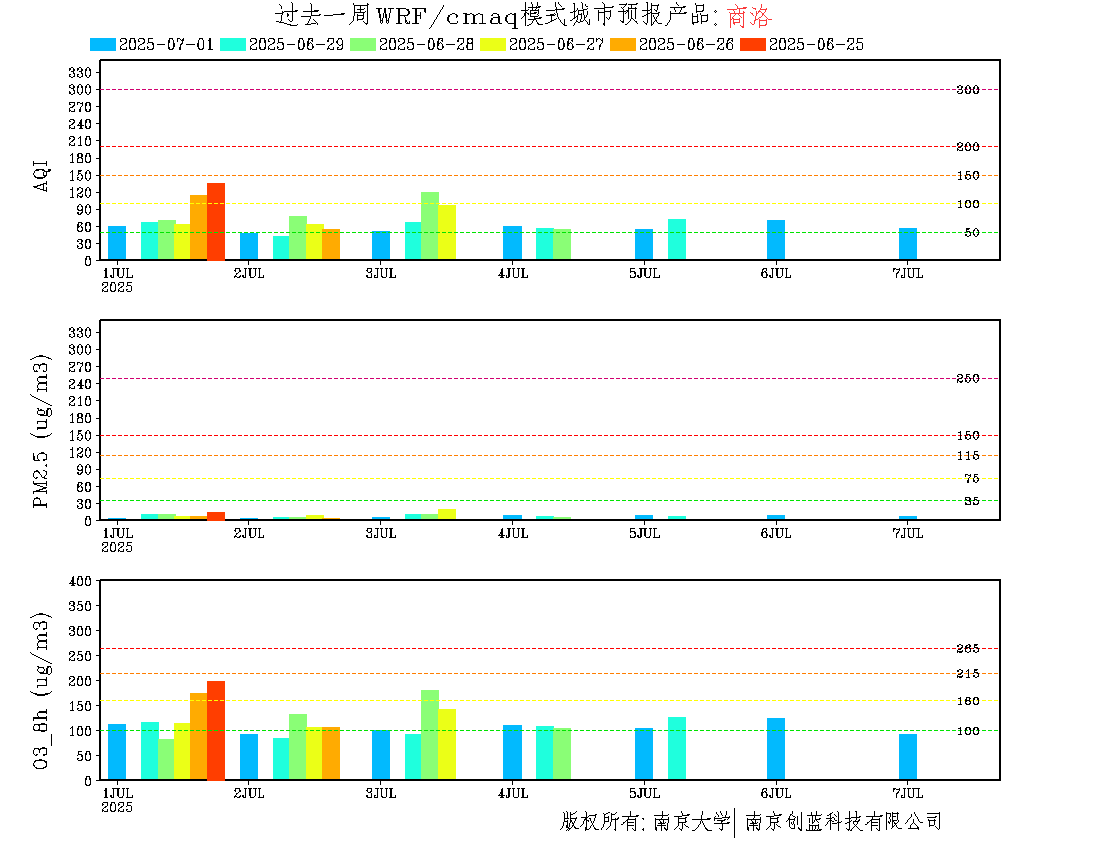The image size is (1100, 850).
Task: Click the "160" threshold label in the O3_8h chart
Action: (968, 701)
